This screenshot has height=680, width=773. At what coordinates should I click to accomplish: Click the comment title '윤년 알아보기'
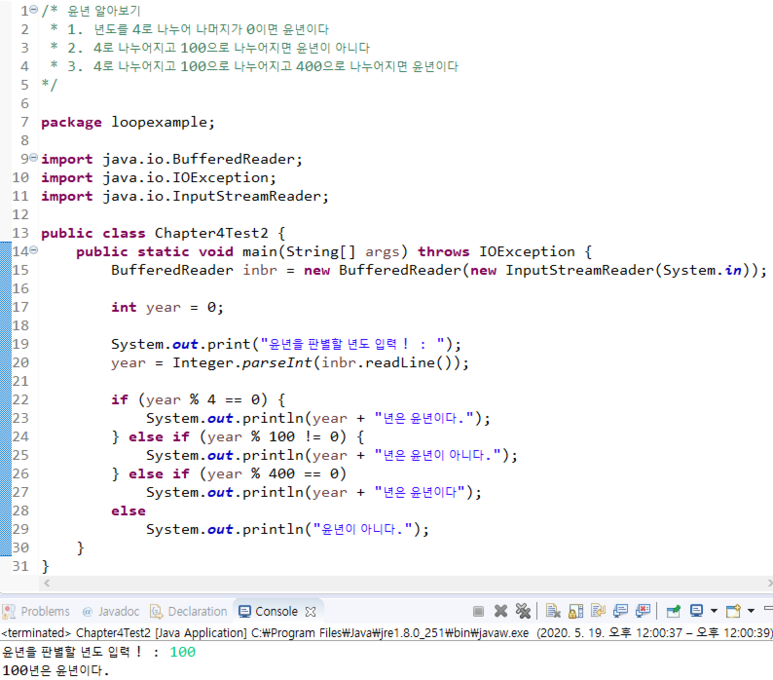coord(104,10)
